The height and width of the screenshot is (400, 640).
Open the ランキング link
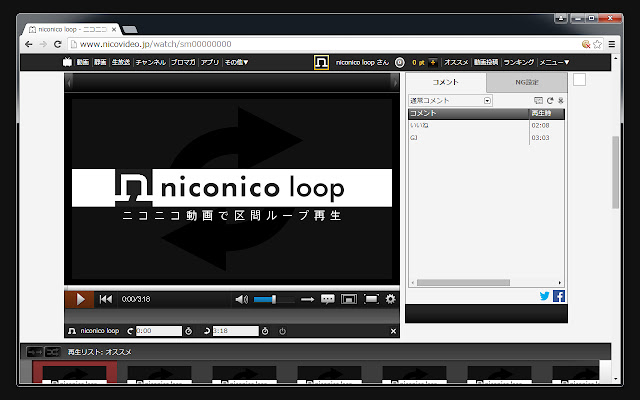point(519,62)
